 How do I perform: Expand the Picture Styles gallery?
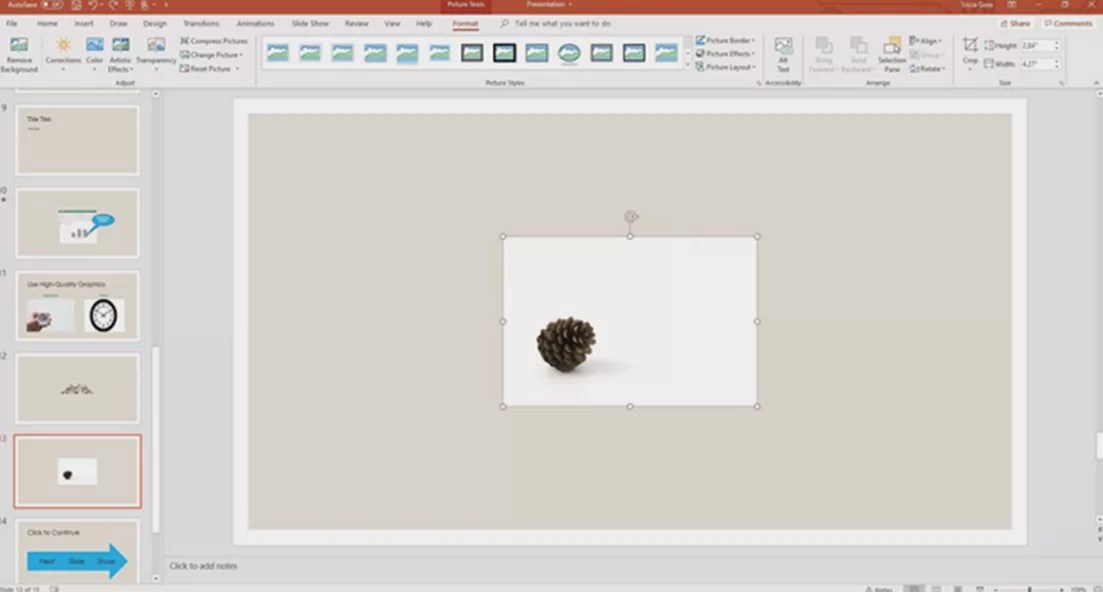(x=689, y=66)
